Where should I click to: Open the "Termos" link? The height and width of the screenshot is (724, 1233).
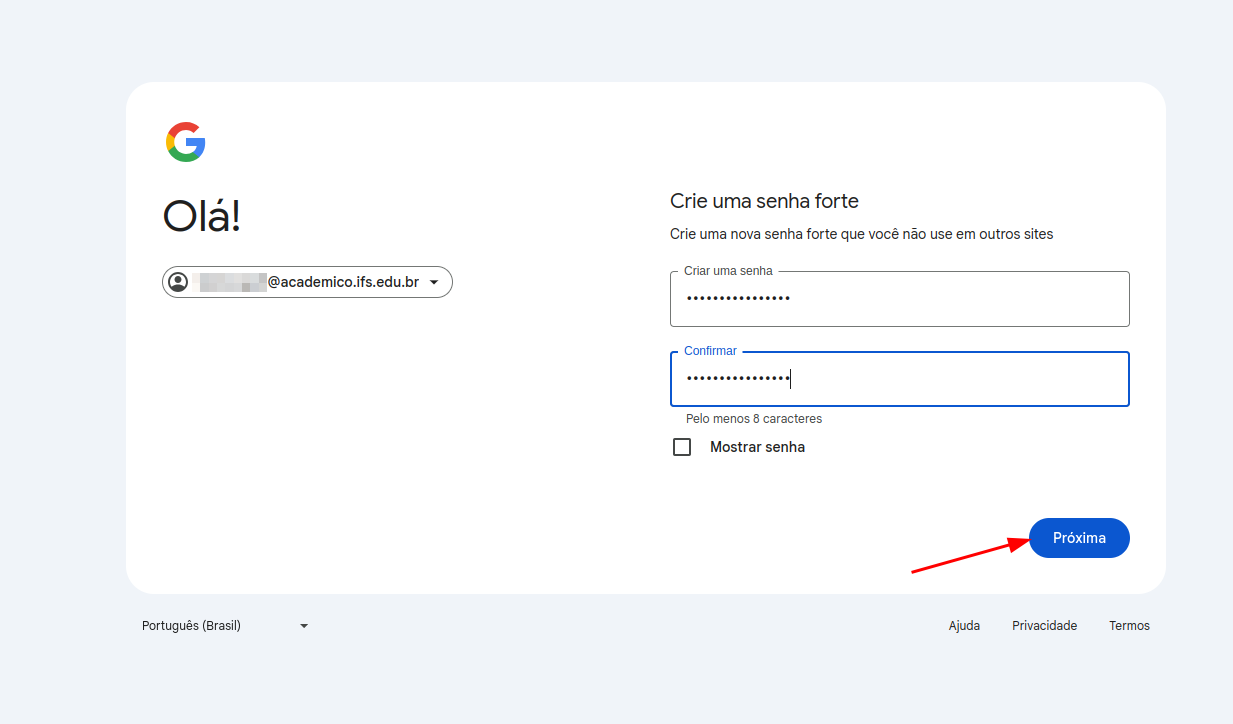tap(1129, 626)
